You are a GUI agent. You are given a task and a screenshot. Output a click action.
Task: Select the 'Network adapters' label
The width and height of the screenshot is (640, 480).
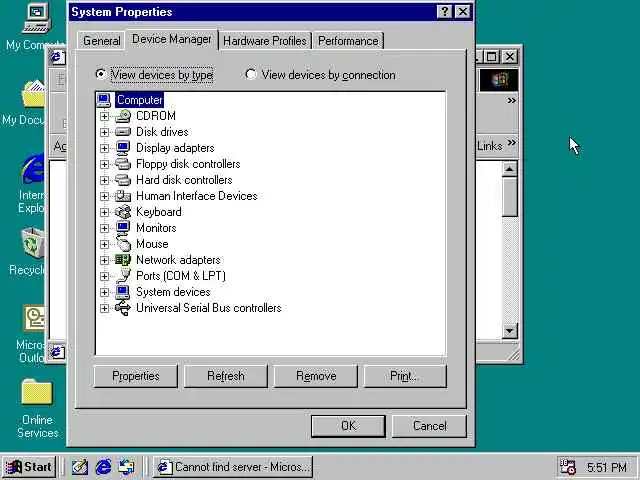(178, 260)
